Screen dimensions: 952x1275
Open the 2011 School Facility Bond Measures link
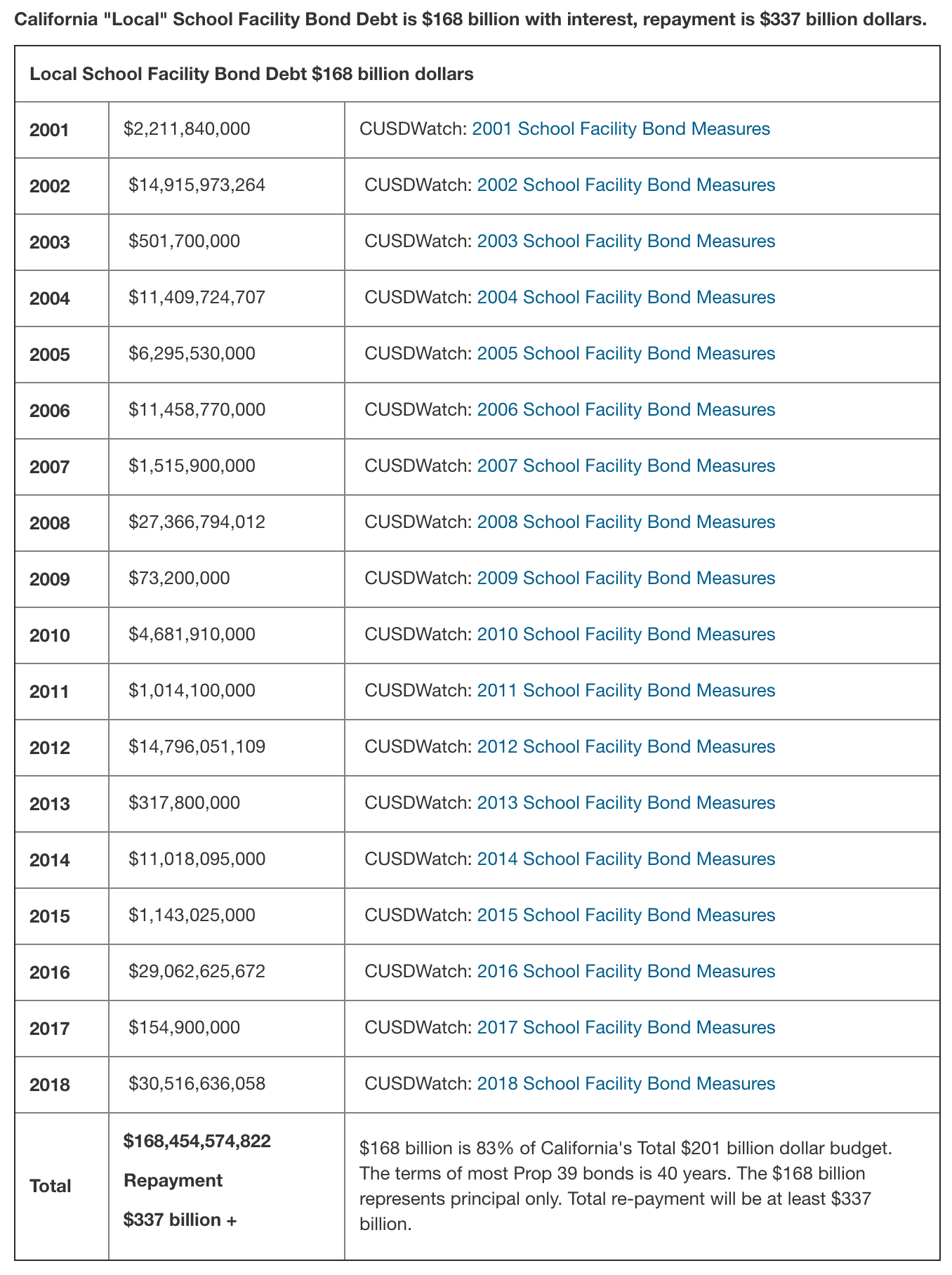626,691
